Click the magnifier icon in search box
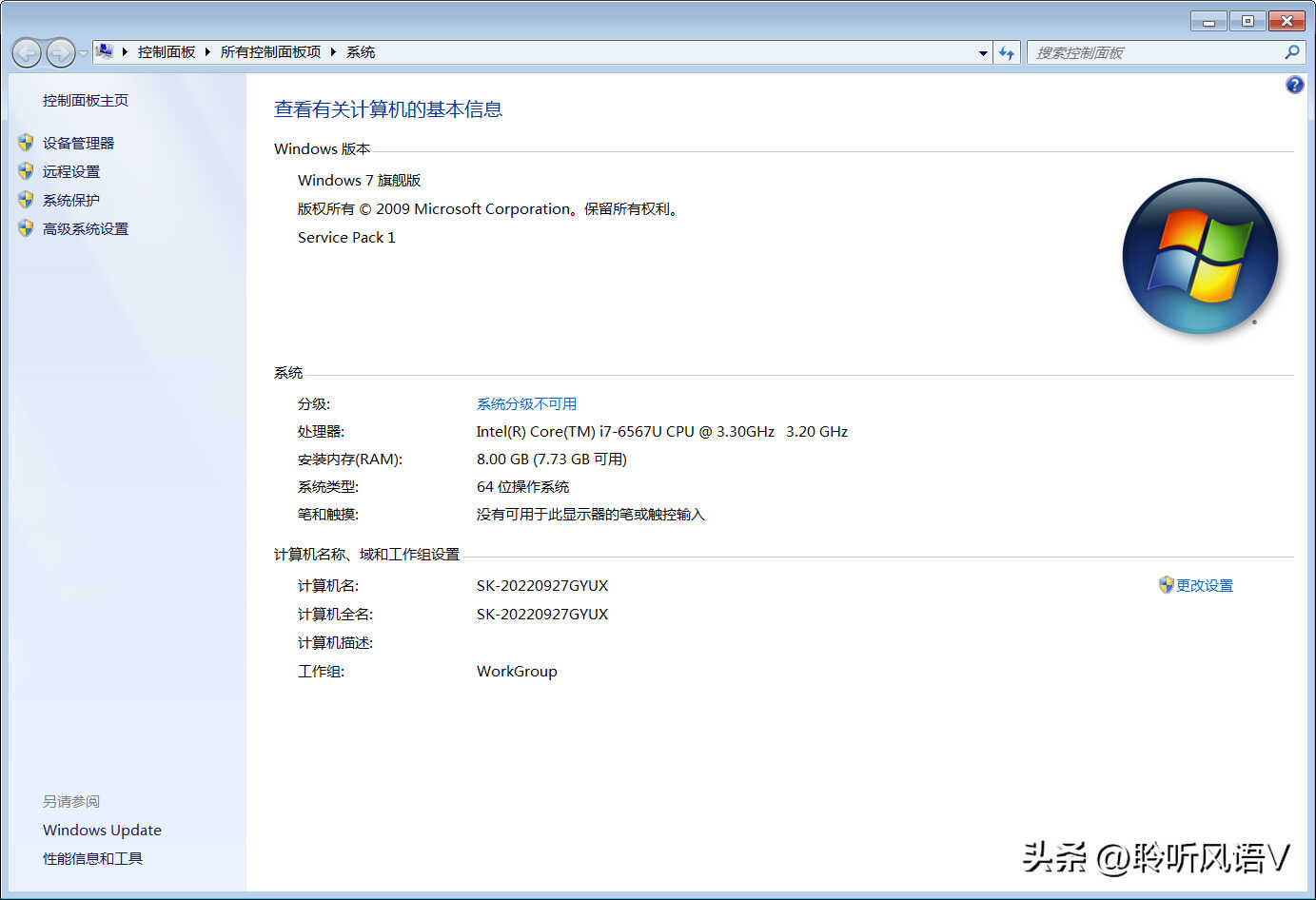1316x900 pixels. 1291,52
